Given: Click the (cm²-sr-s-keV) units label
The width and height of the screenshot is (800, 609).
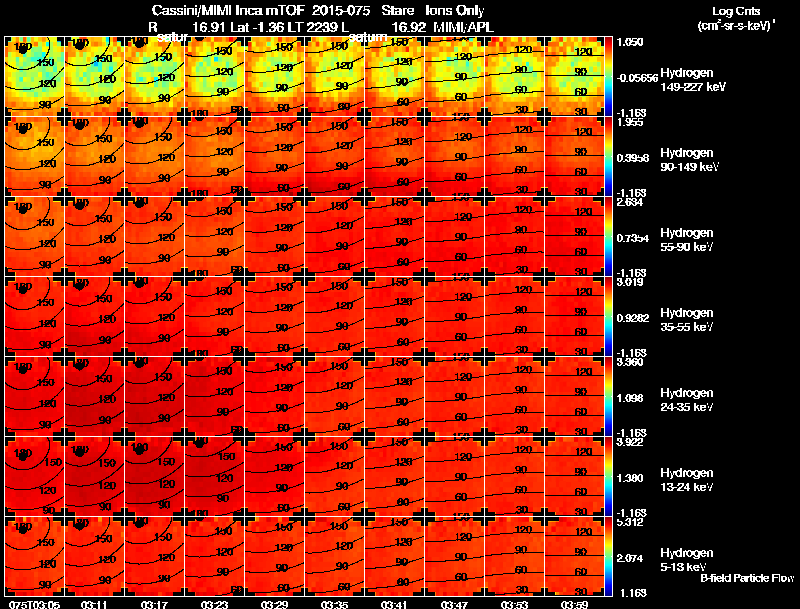Looking at the screenshot, I should point(736,26).
